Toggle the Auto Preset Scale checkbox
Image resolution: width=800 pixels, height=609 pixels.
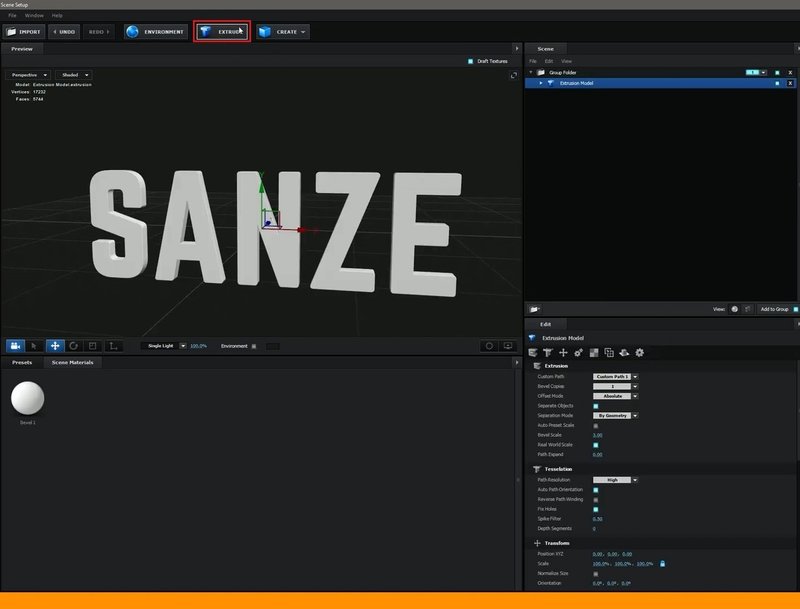click(595, 425)
